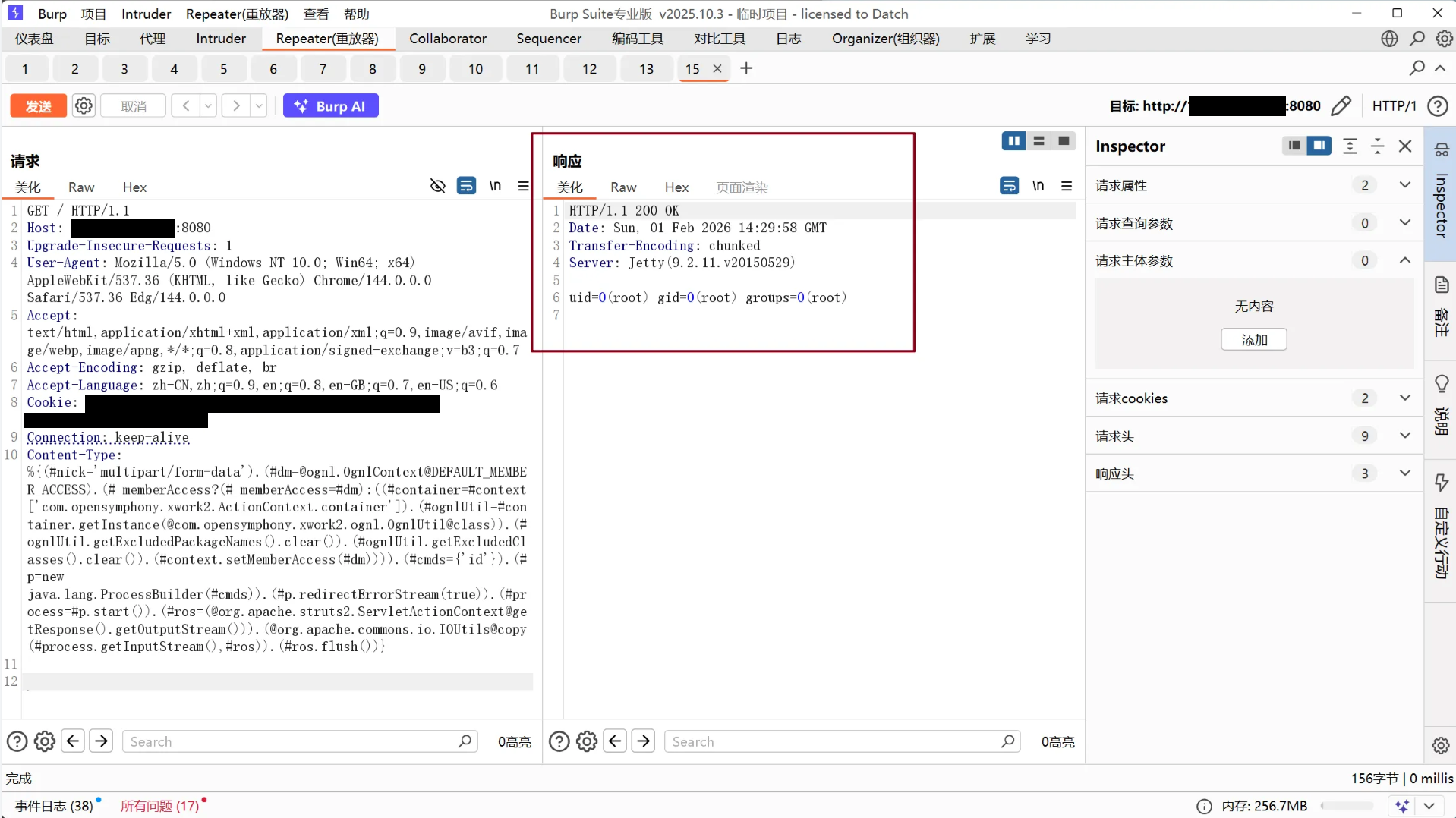
Task: Select request Raw view tab
Action: coord(81,187)
